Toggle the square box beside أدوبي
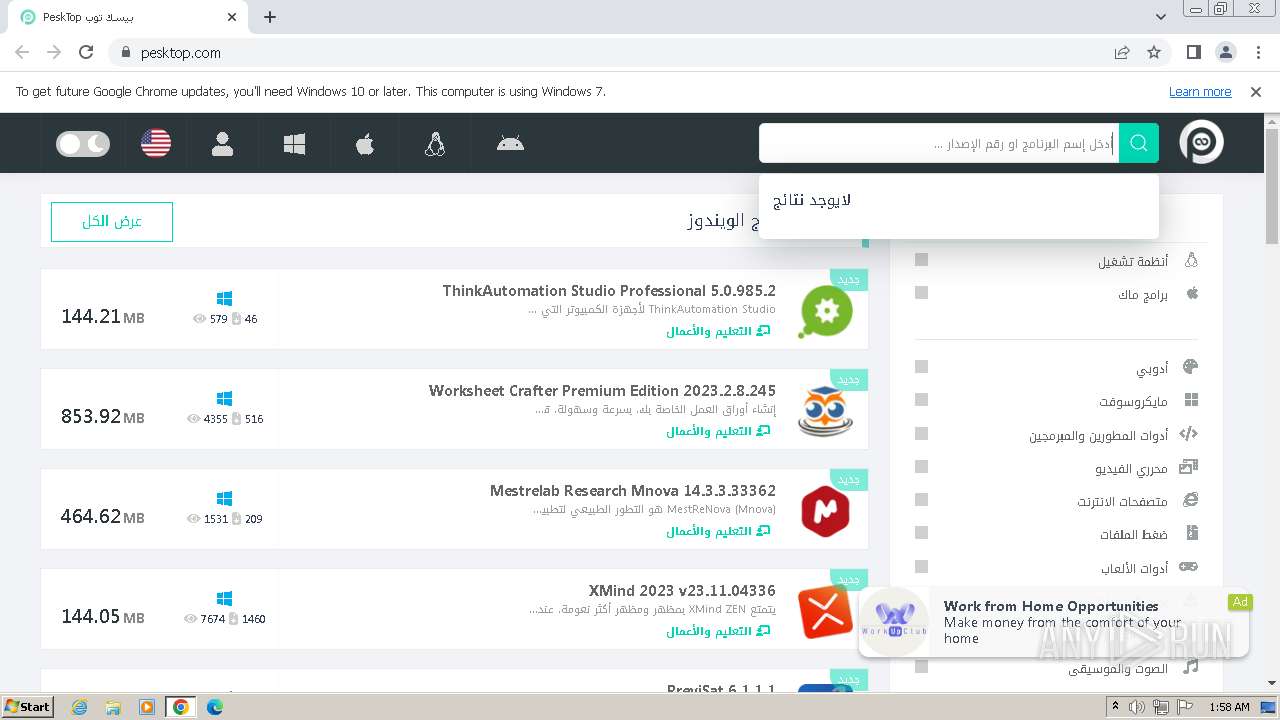The height and width of the screenshot is (720, 1280). tap(922, 367)
